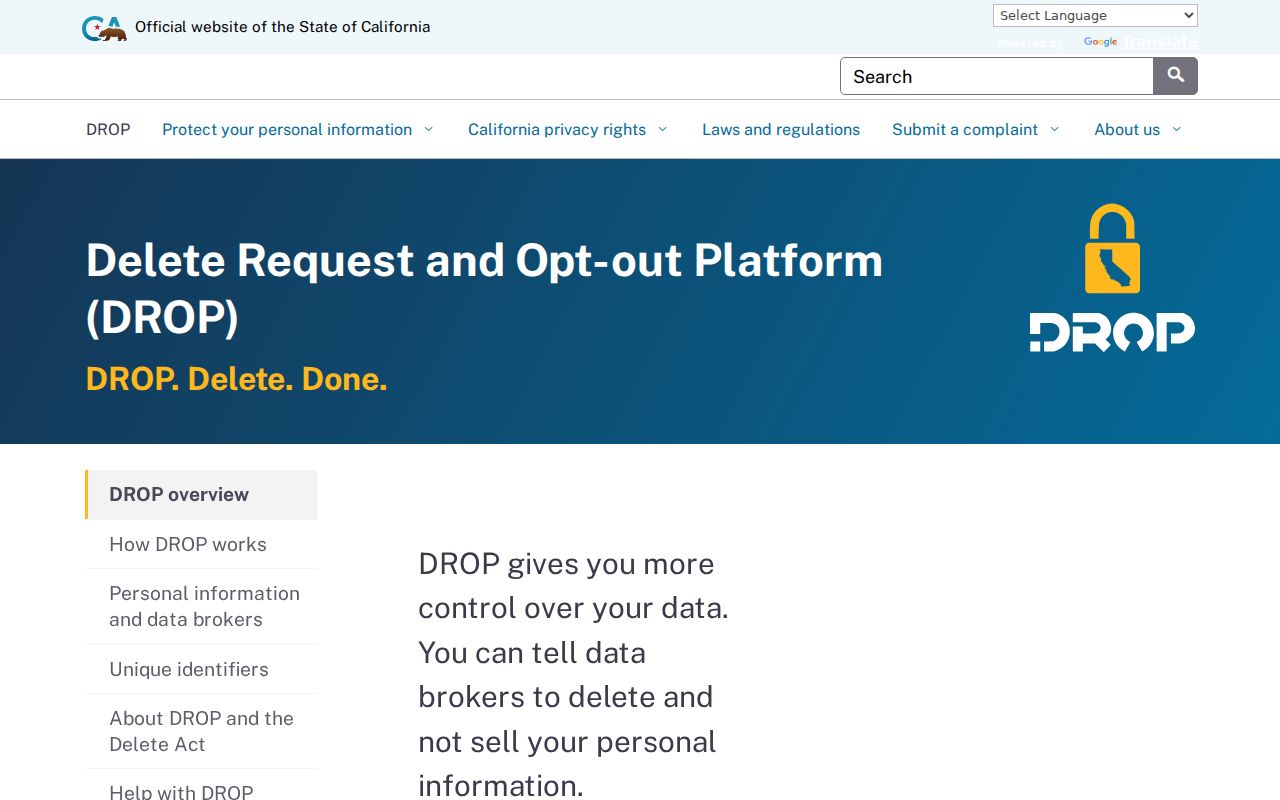Screen dimensions: 1280x800
Task: Open Unique identifiers page
Action: [201, 669]
